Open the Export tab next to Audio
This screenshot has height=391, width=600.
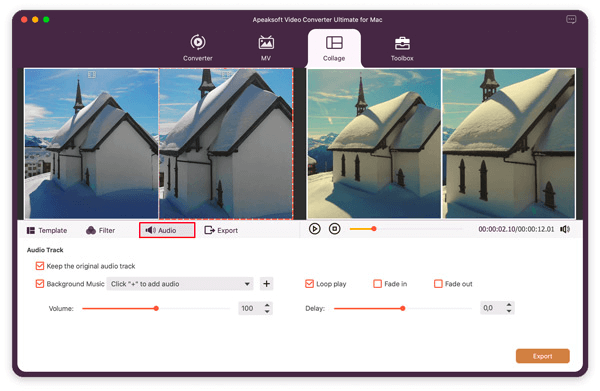(x=221, y=230)
